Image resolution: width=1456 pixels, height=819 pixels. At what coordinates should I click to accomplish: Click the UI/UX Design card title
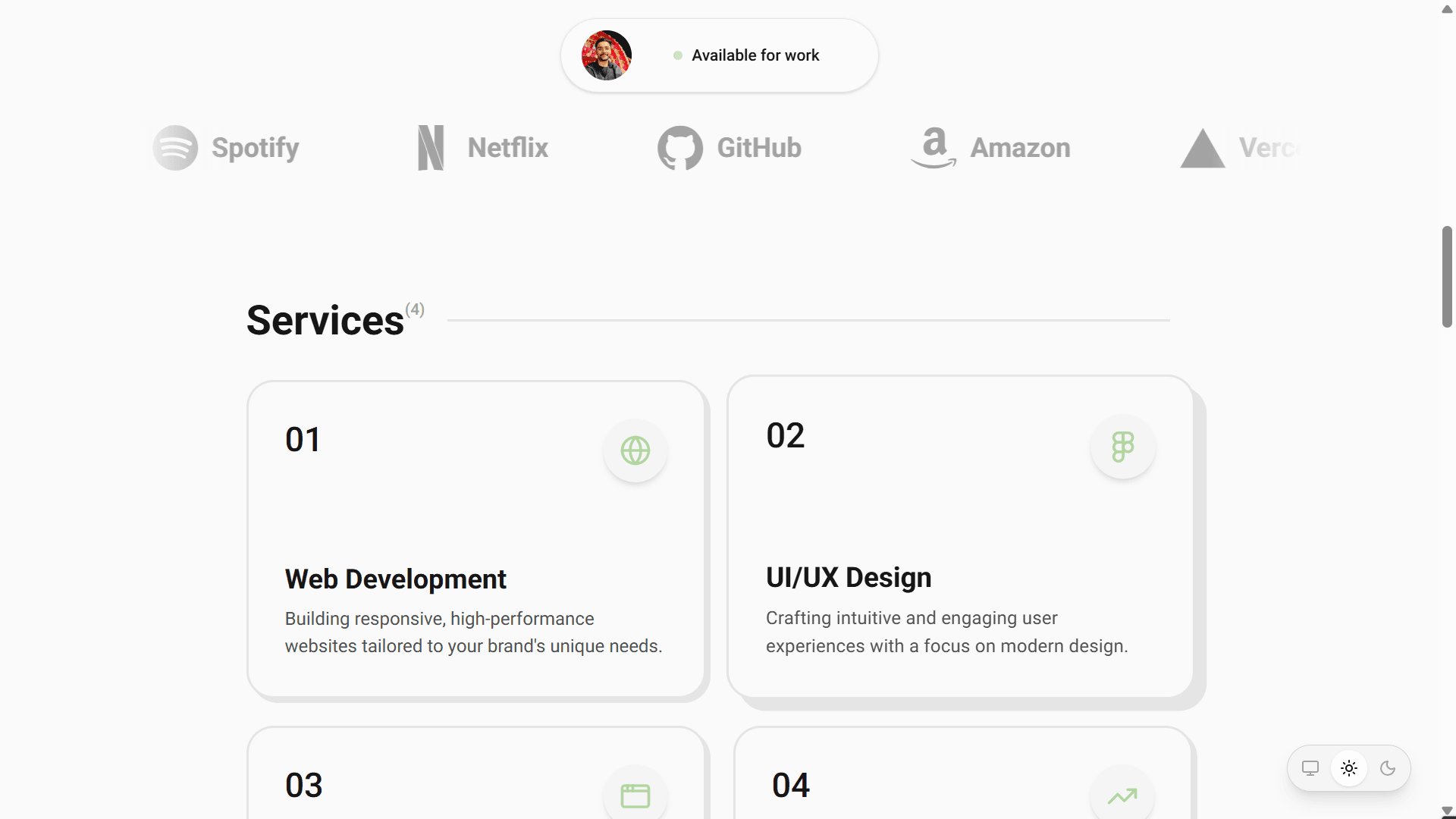pyautogui.click(x=849, y=578)
